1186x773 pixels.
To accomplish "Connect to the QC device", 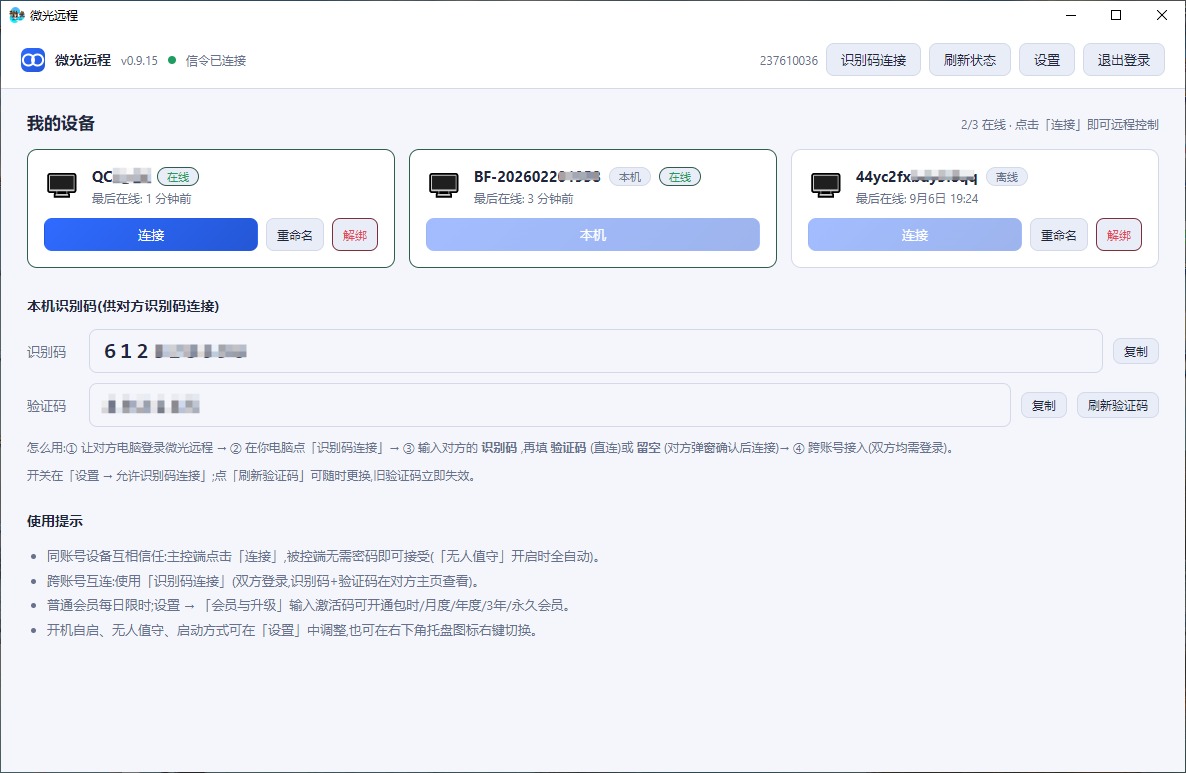I will click(151, 234).
